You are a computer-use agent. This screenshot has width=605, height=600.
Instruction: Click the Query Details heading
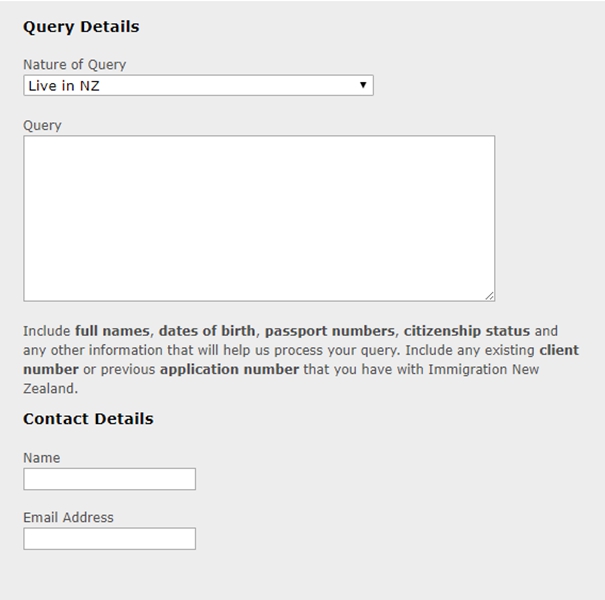coord(81,27)
